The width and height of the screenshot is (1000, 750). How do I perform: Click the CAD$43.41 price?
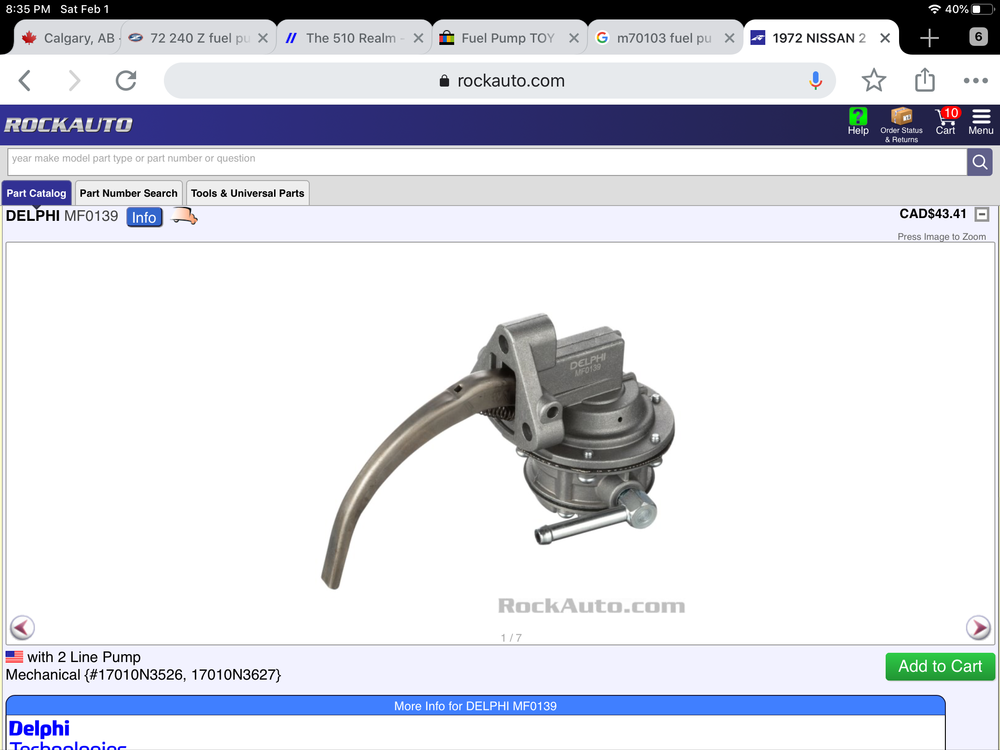[932, 214]
